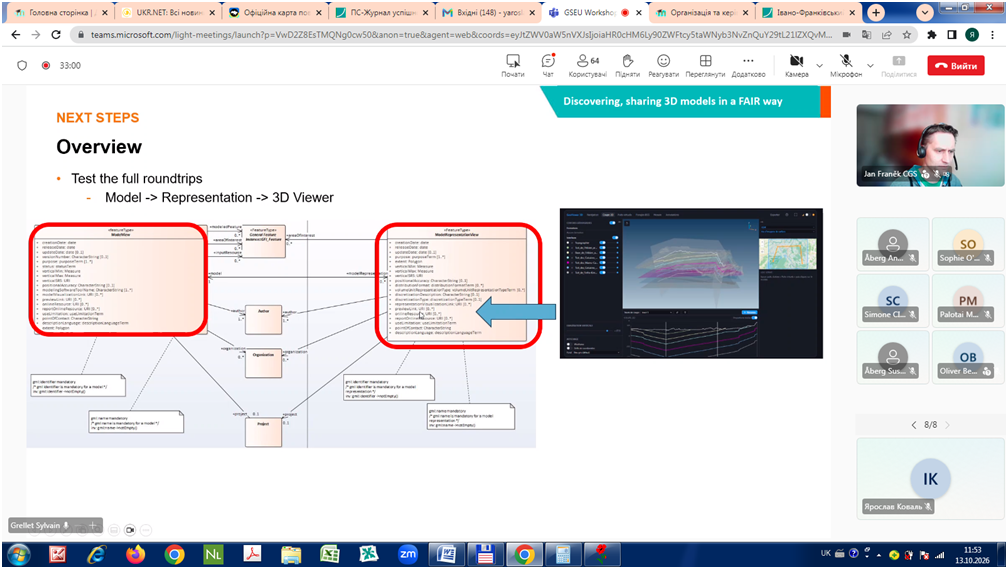Click the red recording indicator
This screenshot has height=569, width=1008.
tap(46, 66)
